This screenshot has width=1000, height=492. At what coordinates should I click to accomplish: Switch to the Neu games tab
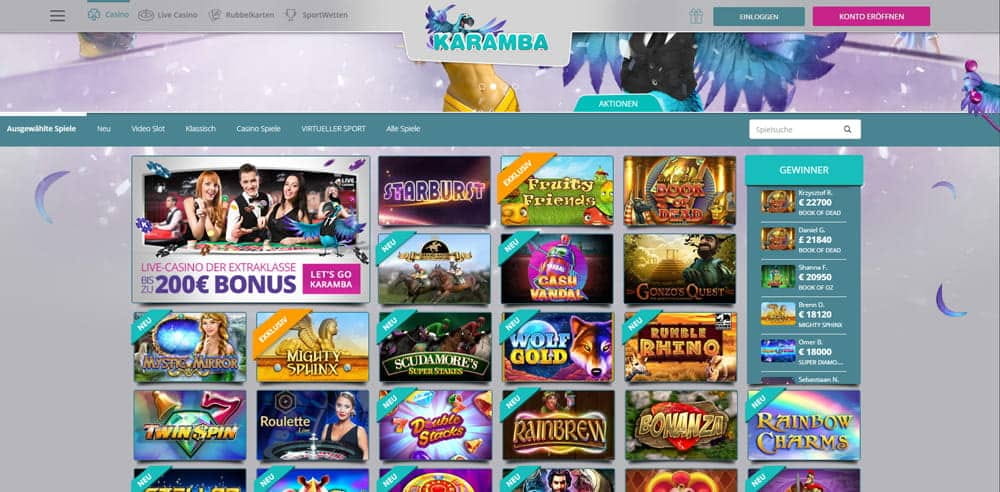click(x=104, y=129)
